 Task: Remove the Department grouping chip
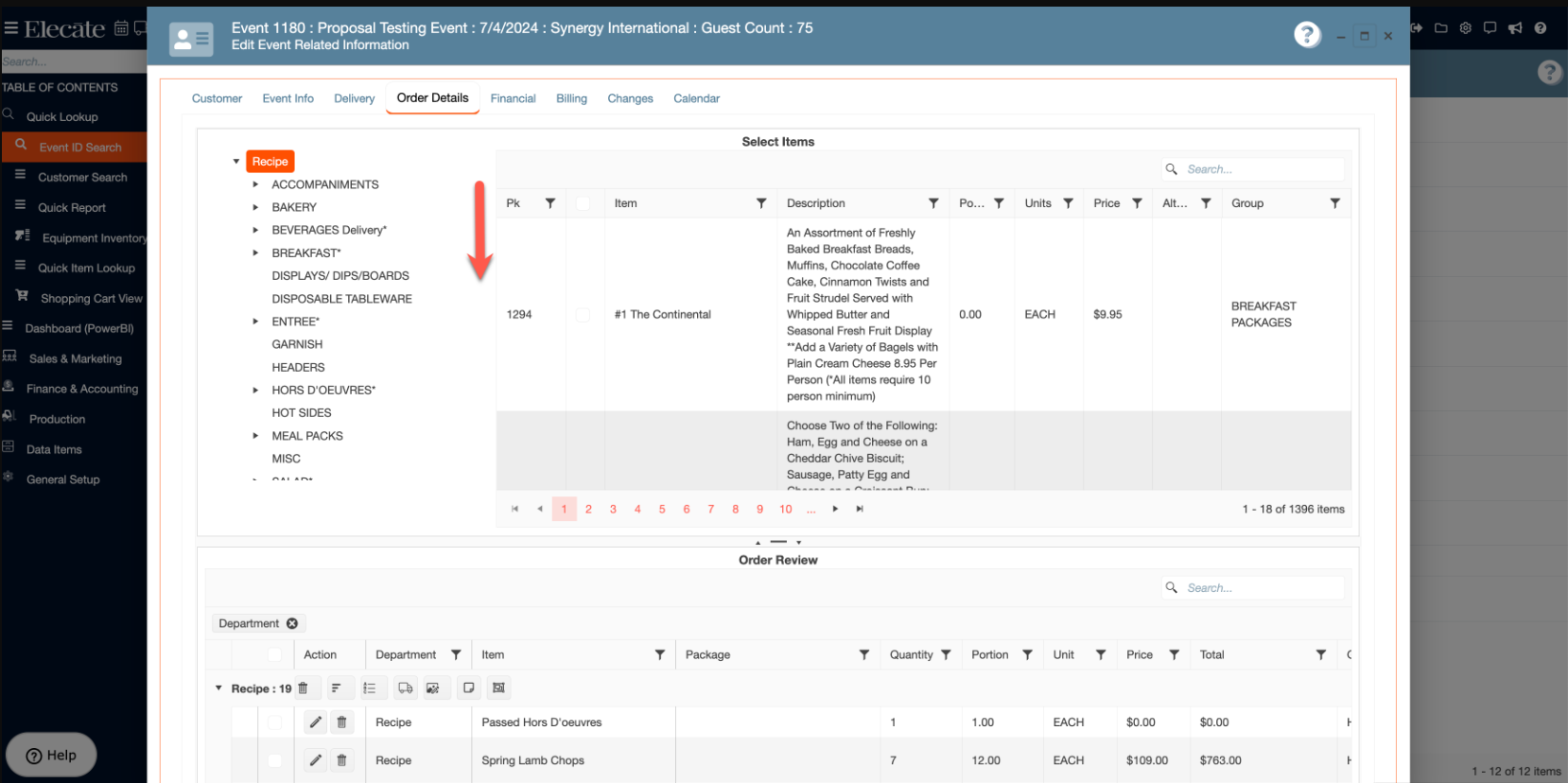292,623
